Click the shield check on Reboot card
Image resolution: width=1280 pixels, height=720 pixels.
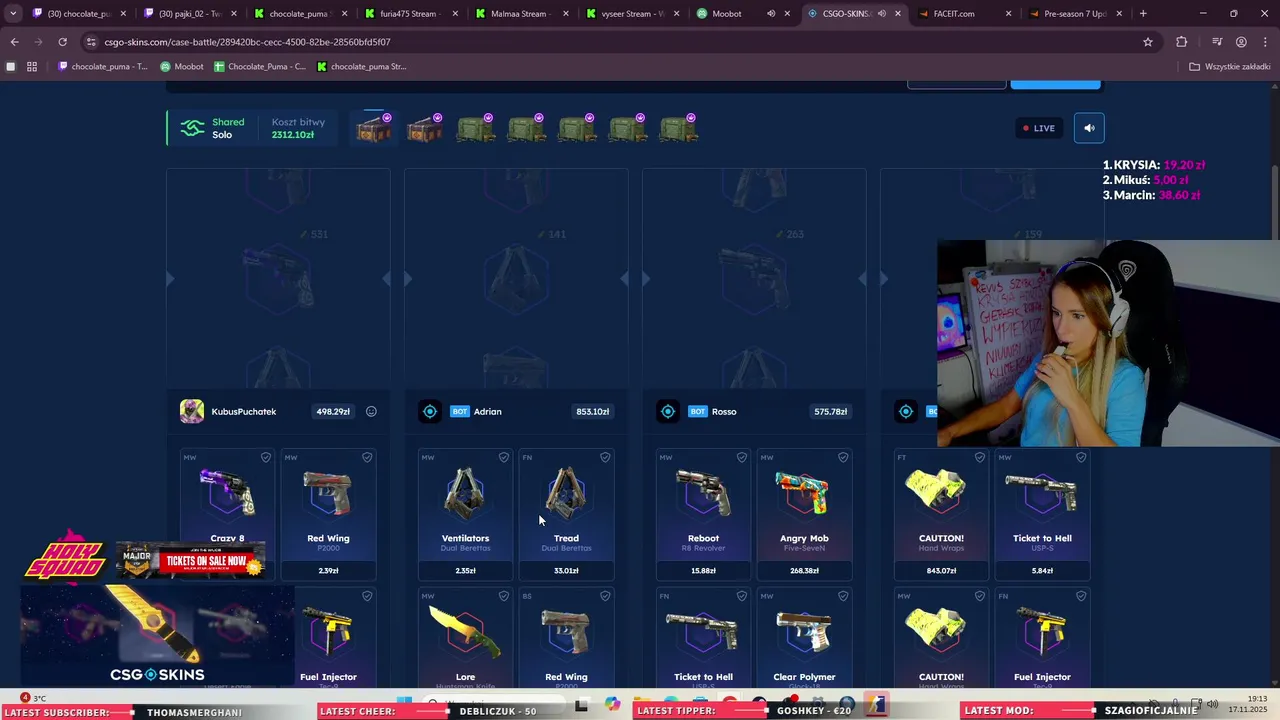(742, 457)
